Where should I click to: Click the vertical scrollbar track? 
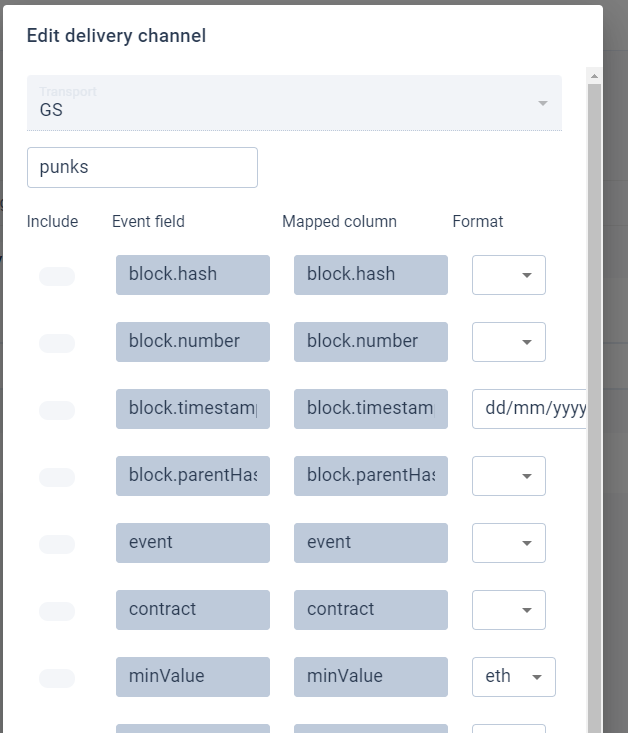(594, 407)
